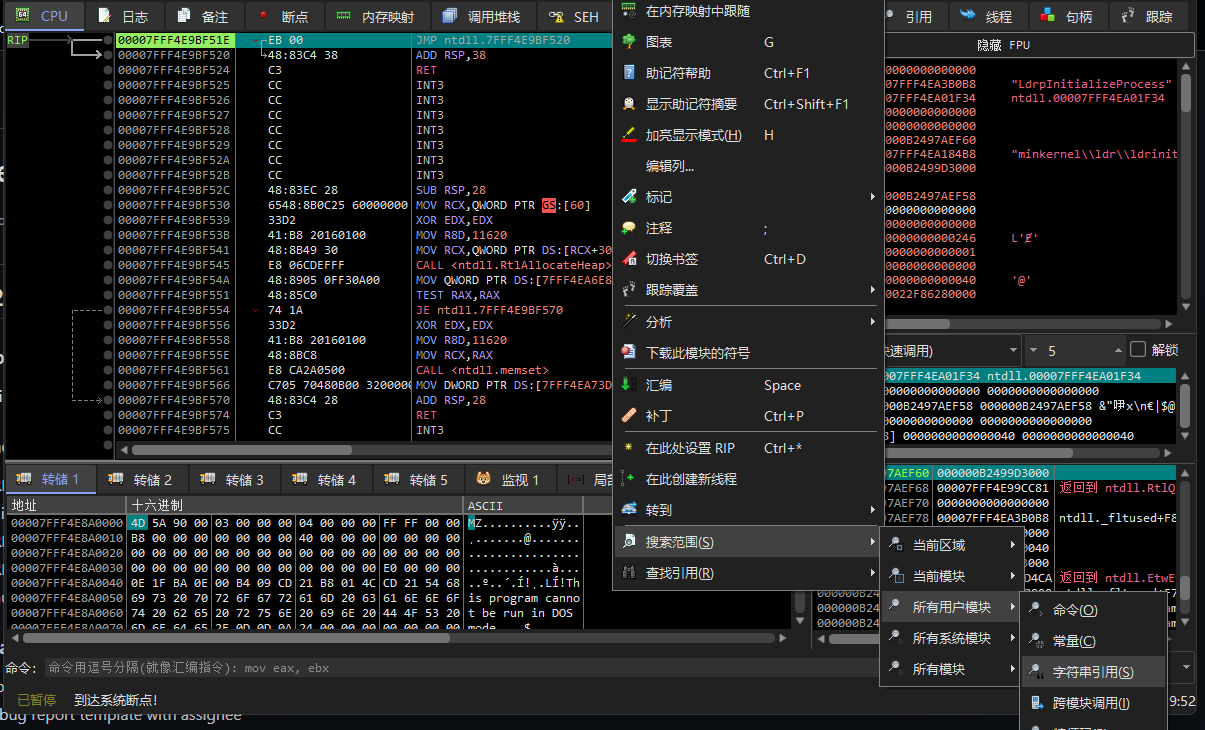Click the 隐藏 FPU button
The height and width of the screenshot is (730, 1205).
click(1003, 45)
